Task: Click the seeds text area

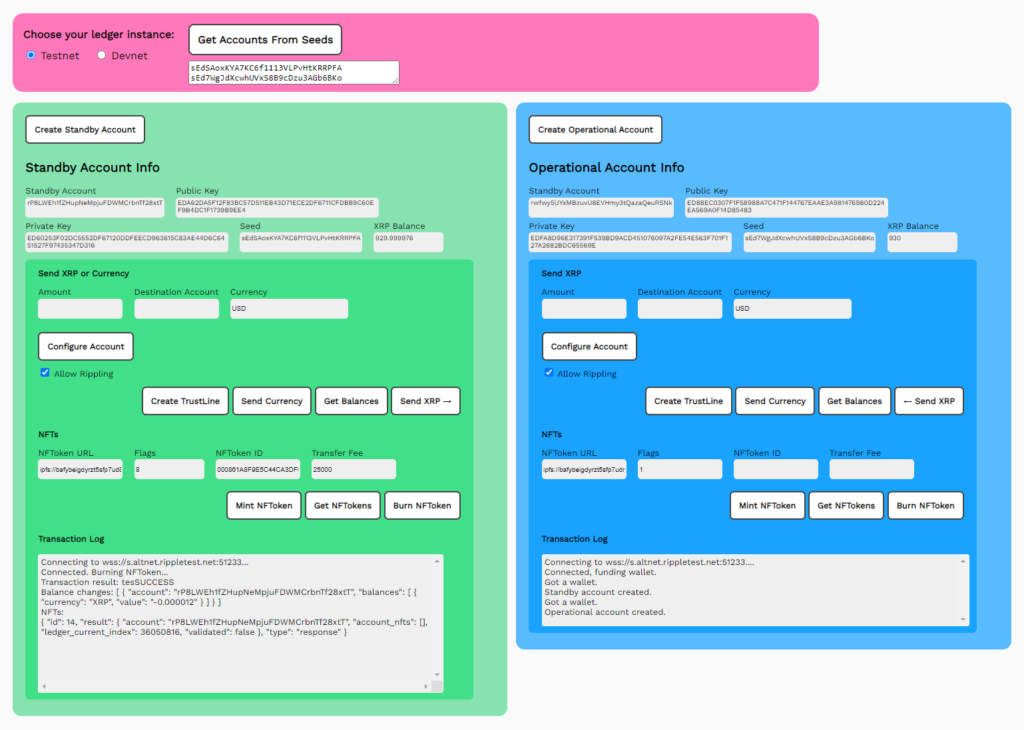Action: [292, 72]
